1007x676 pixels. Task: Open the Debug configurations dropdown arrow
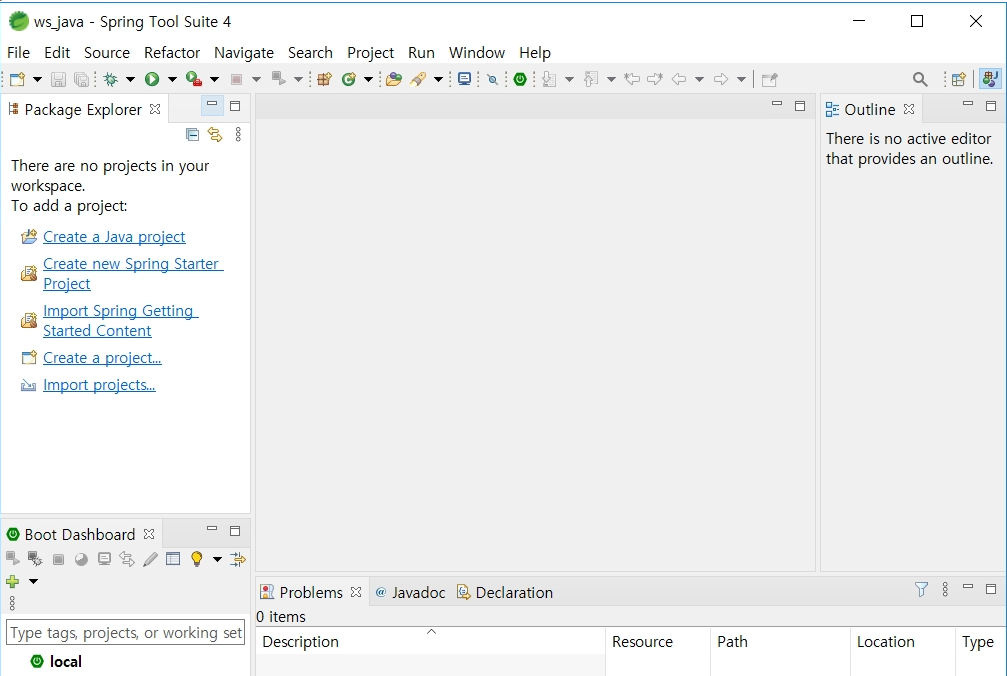click(x=130, y=80)
